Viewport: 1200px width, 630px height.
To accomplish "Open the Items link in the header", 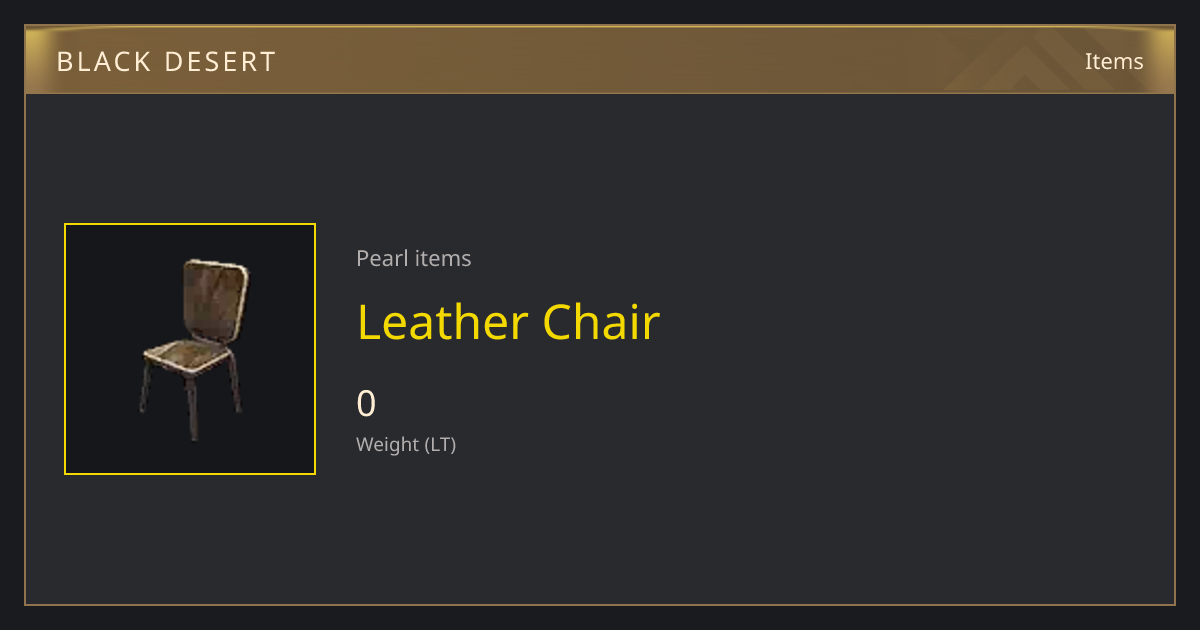I will click(x=1114, y=61).
